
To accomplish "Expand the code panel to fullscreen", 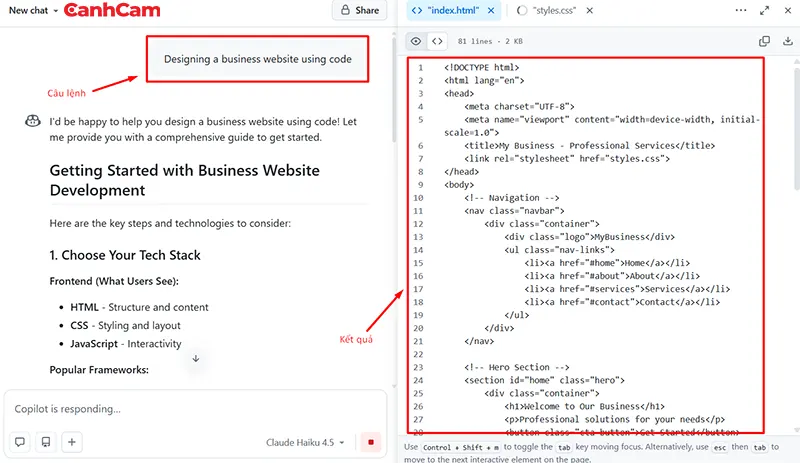I will [x=764, y=10].
